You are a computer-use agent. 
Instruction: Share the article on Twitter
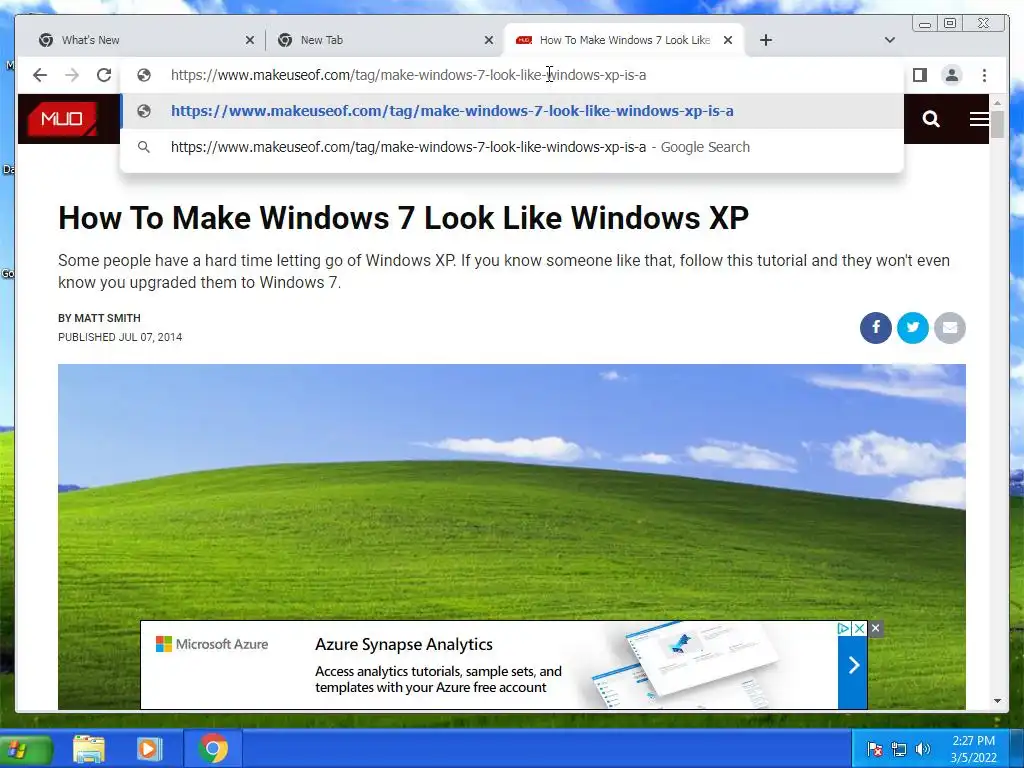913,327
